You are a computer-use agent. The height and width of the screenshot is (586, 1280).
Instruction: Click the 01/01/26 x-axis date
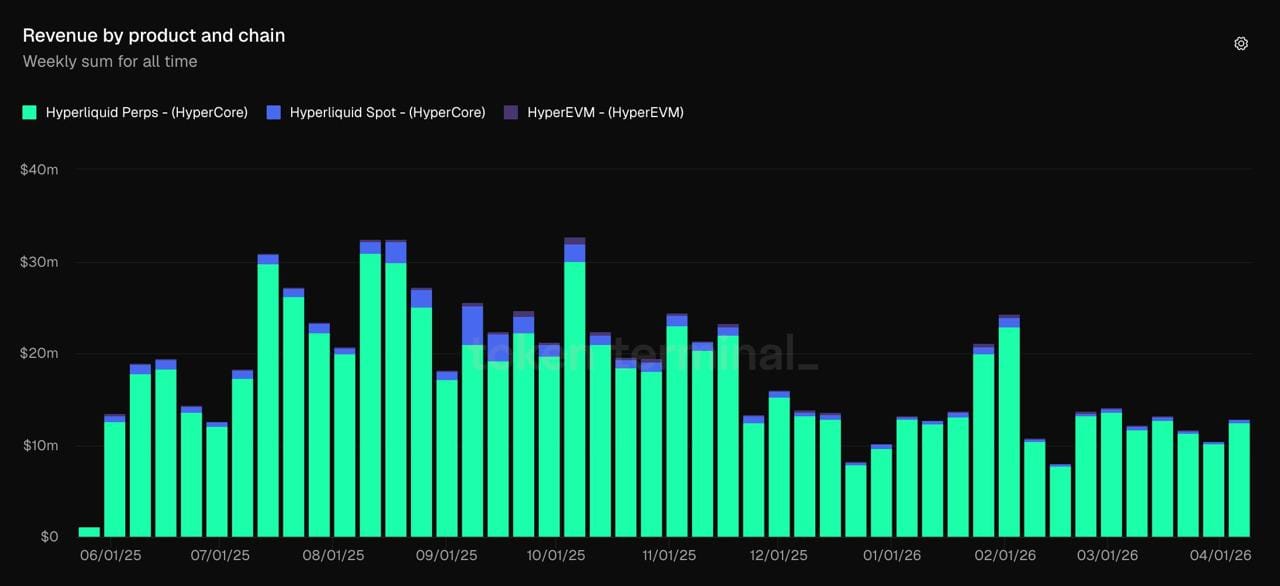891,555
